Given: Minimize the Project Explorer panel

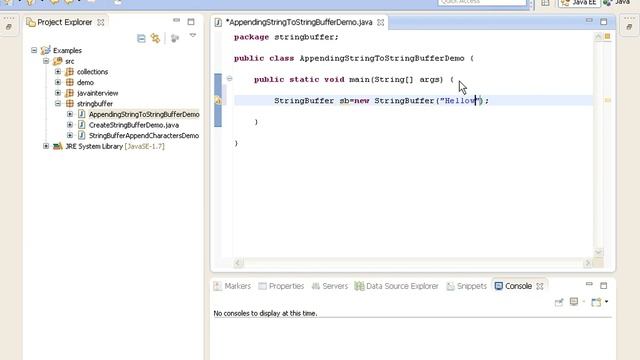Looking at the screenshot, I should (176, 20).
